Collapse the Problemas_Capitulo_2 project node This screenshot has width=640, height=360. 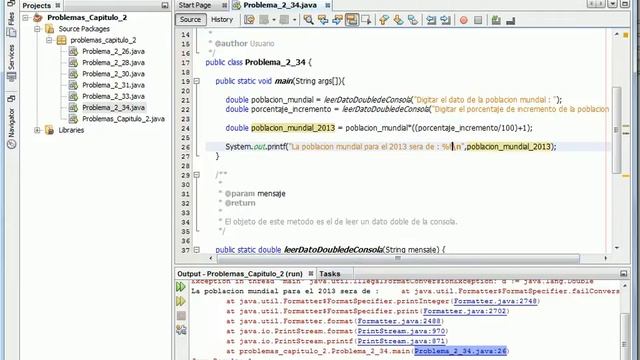[x=25, y=18]
